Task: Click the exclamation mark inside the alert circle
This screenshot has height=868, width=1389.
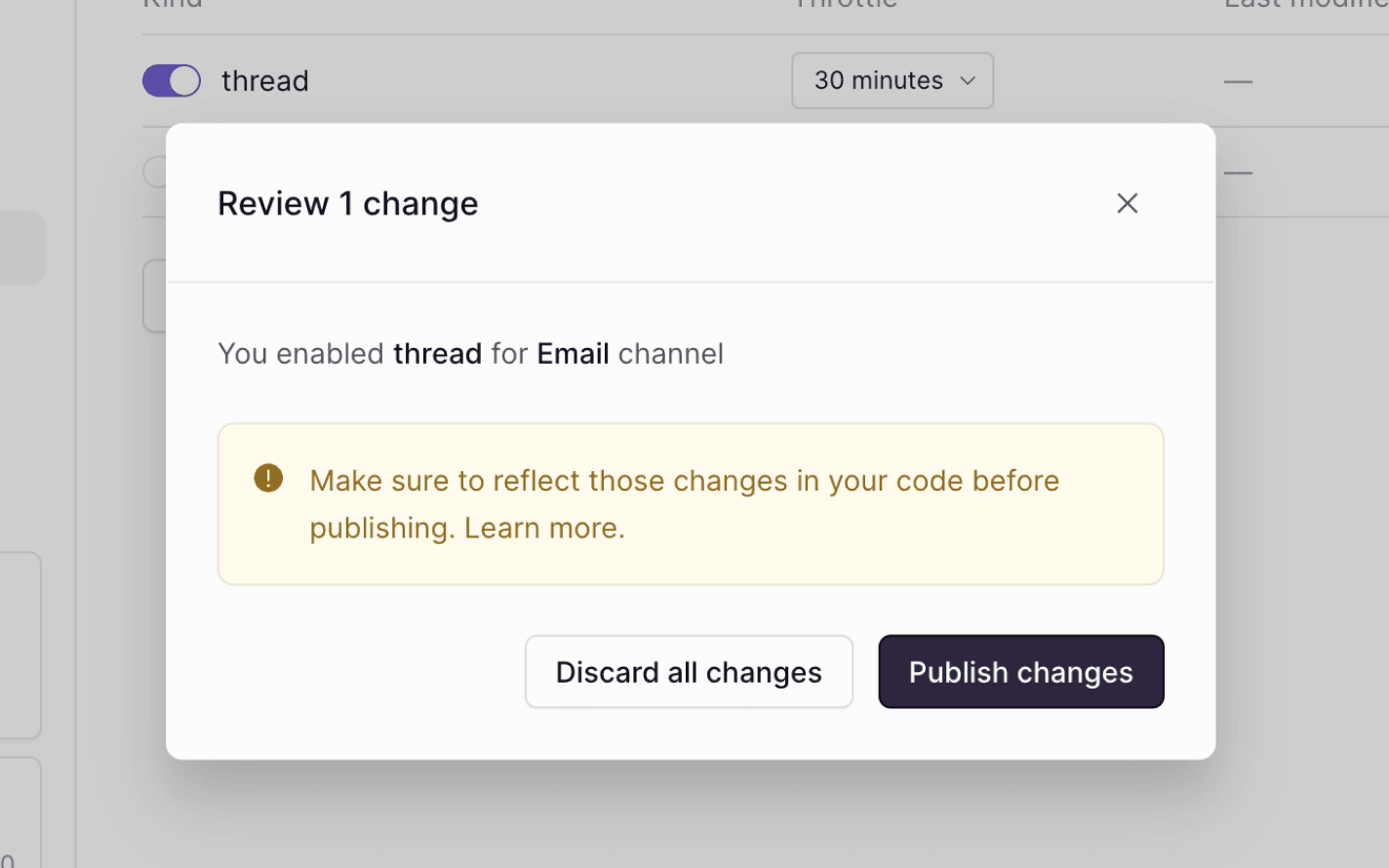Action: pos(268,478)
